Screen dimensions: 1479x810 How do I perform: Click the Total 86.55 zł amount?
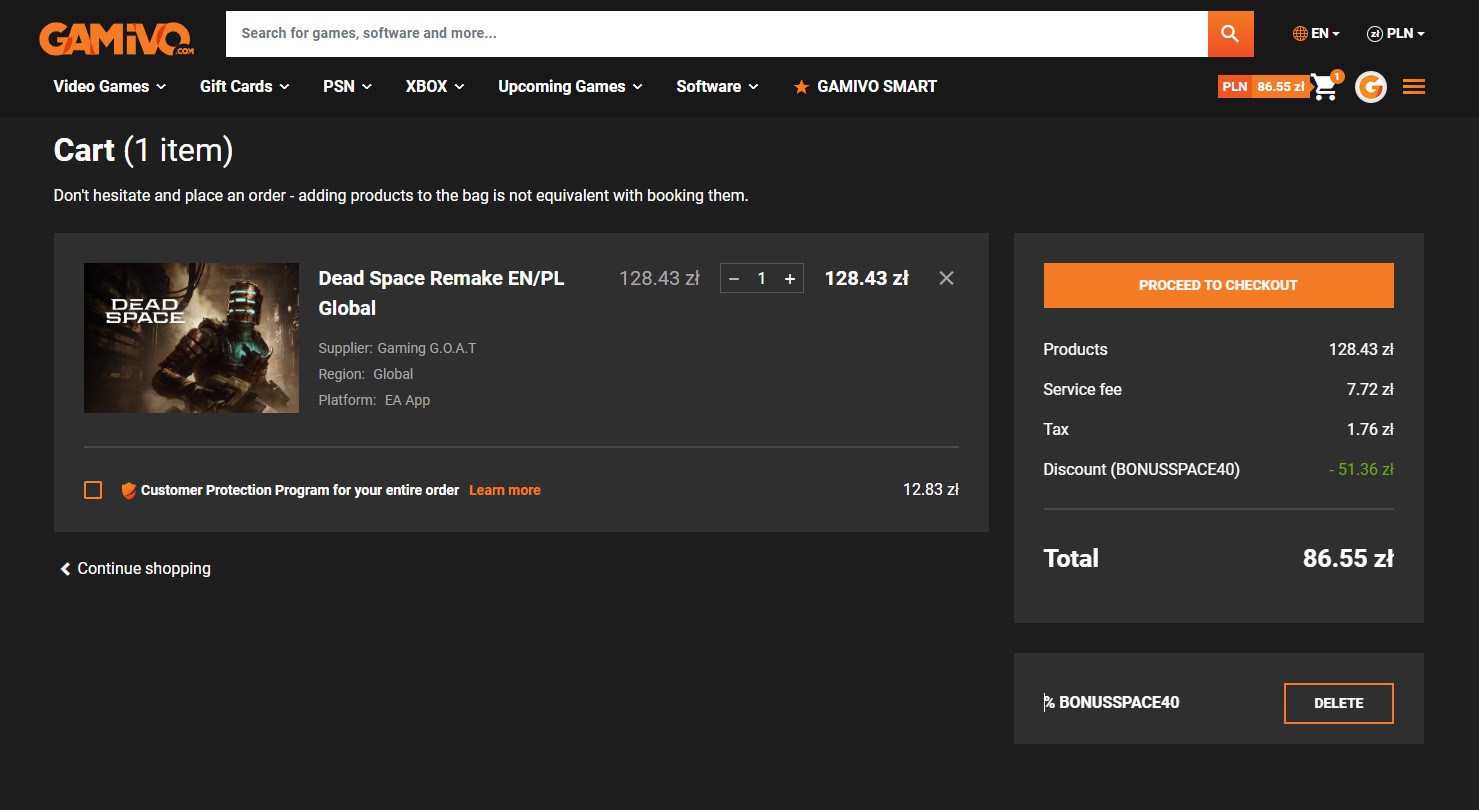pyautogui.click(x=1348, y=558)
